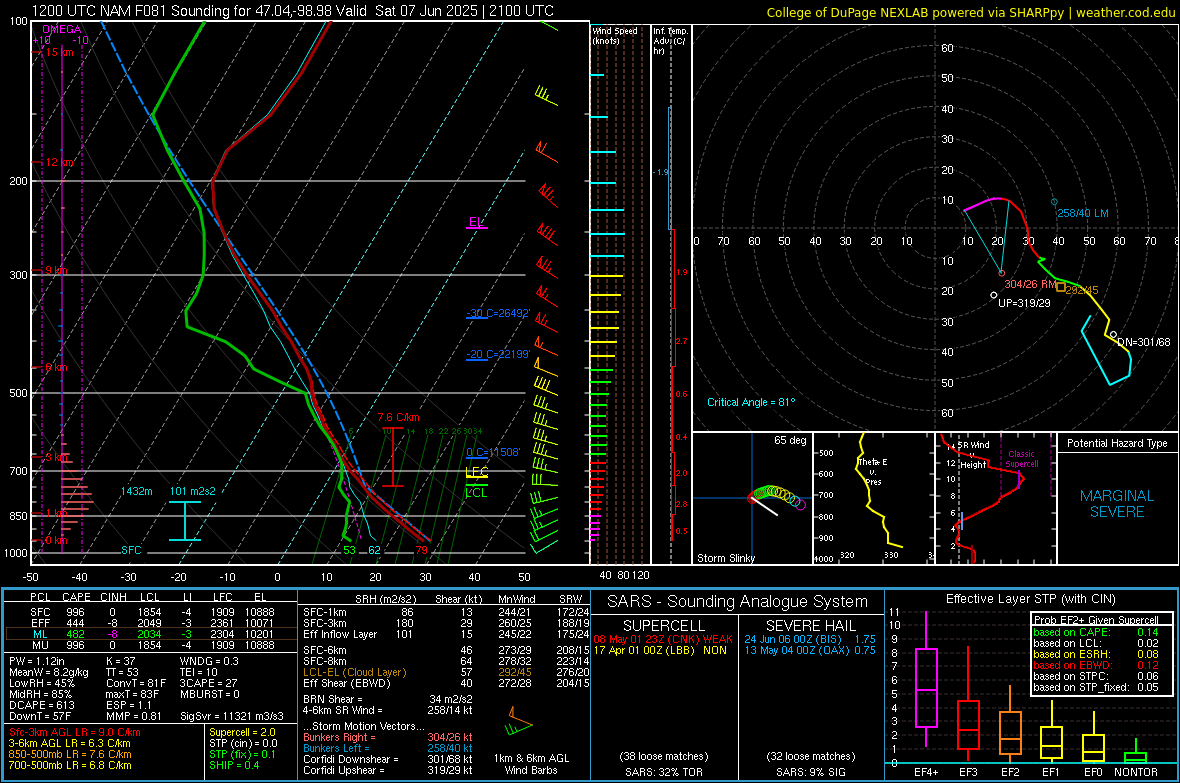The width and height of the screenshot is (1180, 783).
Task: Click the SARS: 32% TOR text
Action: (x=664, y=772)
